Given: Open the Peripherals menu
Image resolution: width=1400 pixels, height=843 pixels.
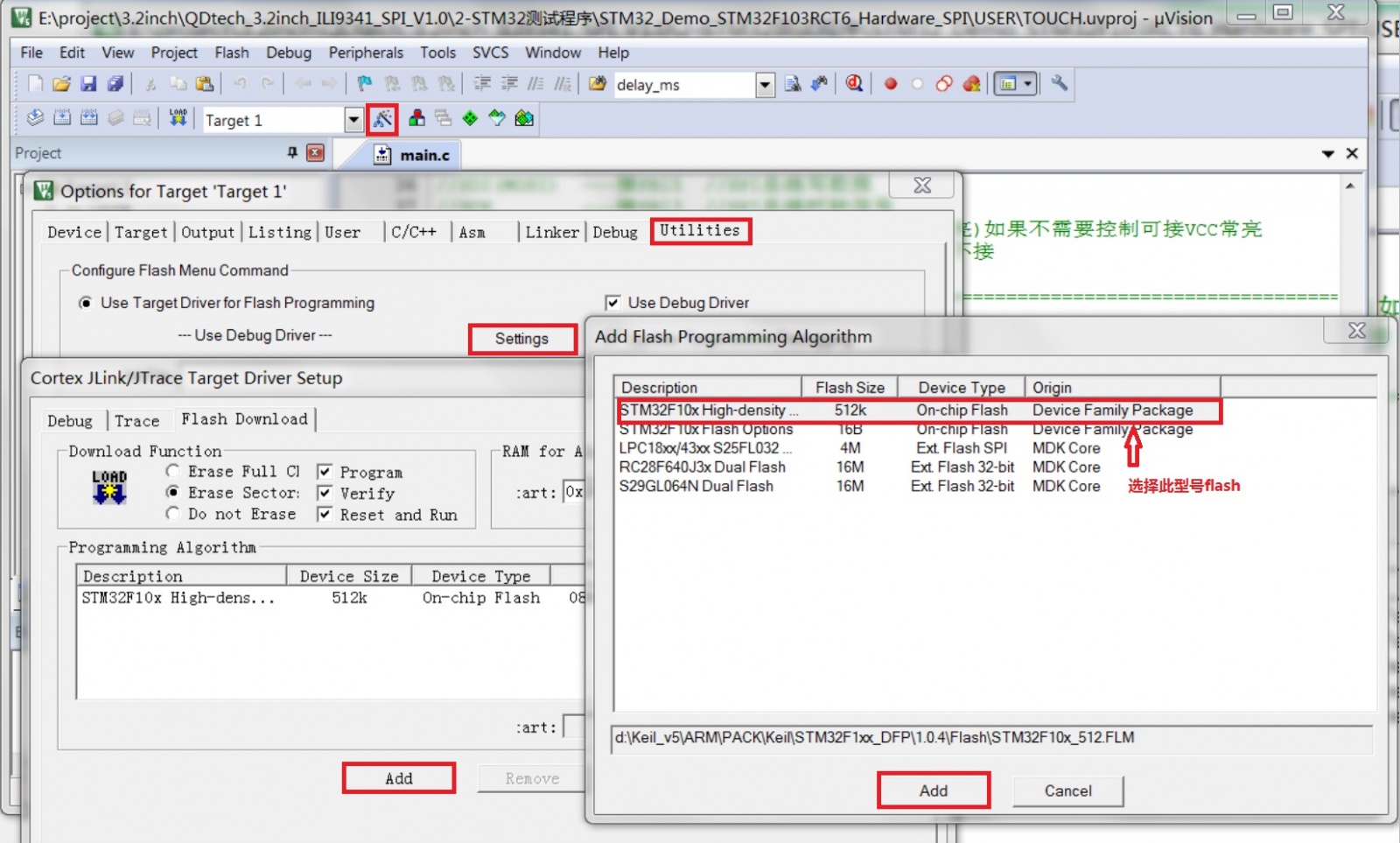Looking at the screenshot, I should click(365, 53).
